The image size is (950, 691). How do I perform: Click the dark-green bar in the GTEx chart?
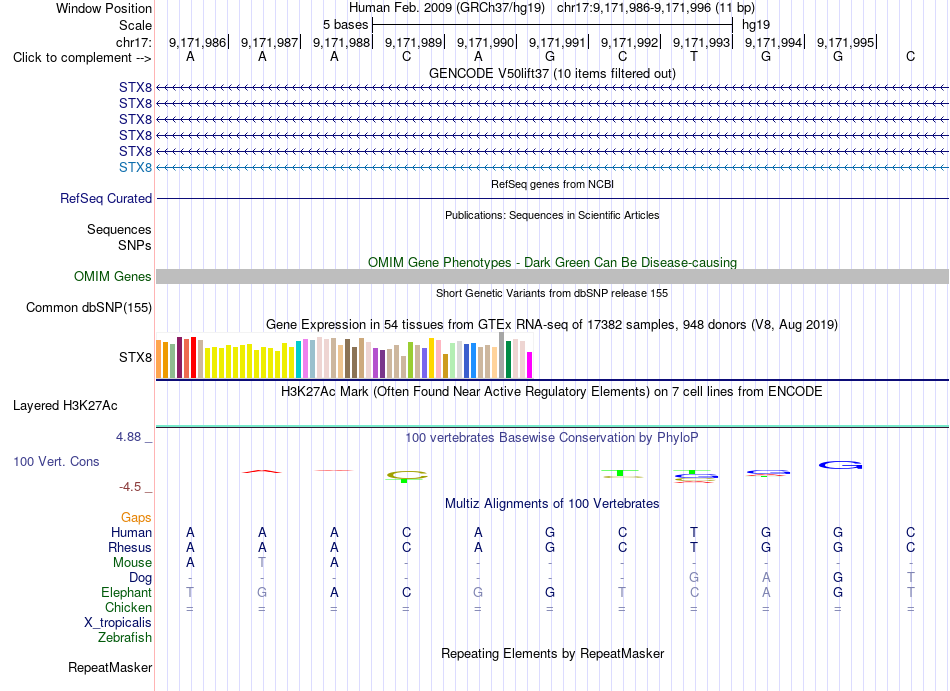pyautogui.click(x=508, y=360)
